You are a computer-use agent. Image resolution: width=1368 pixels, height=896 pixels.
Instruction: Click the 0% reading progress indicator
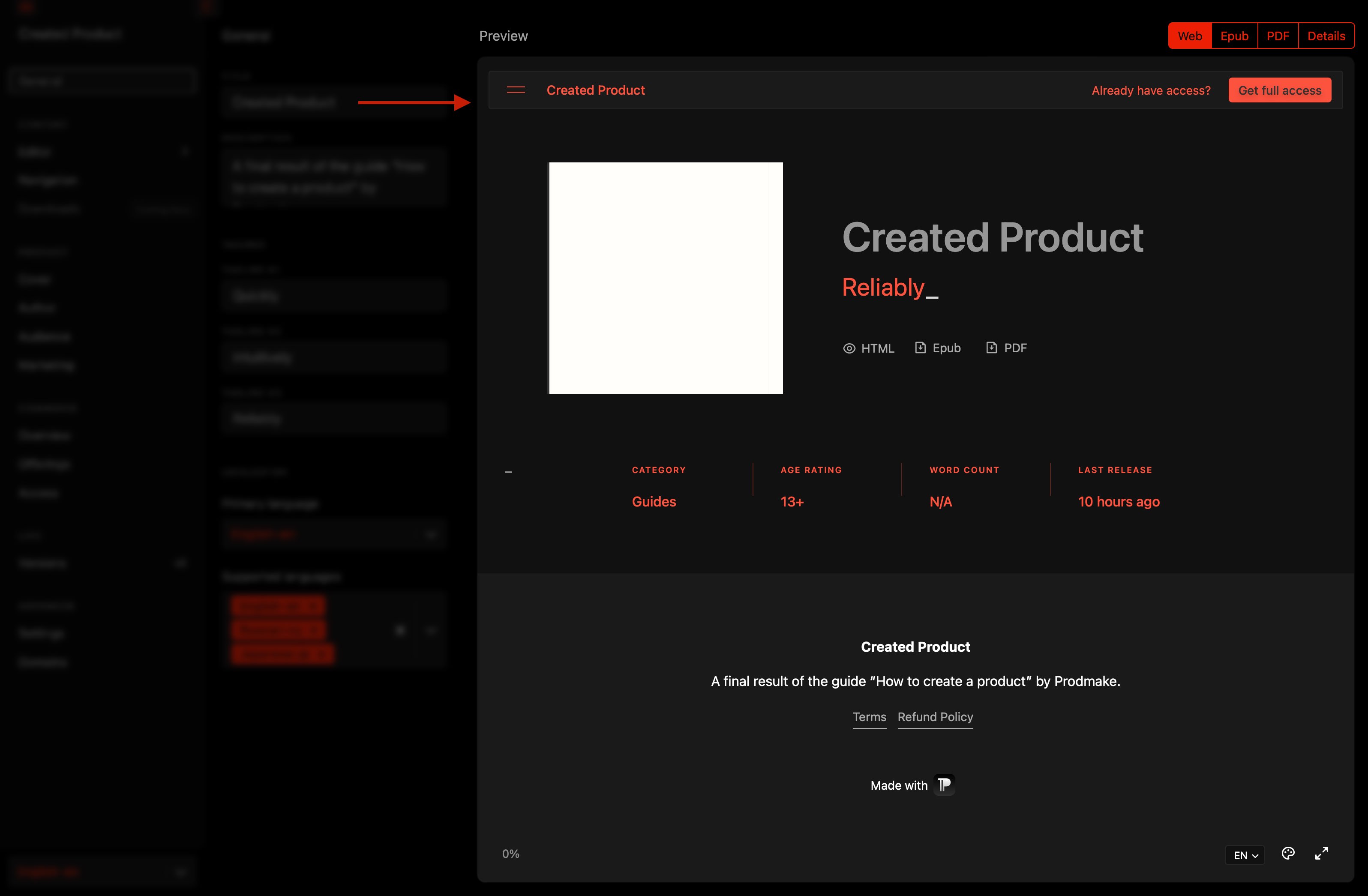click(510, 854)
